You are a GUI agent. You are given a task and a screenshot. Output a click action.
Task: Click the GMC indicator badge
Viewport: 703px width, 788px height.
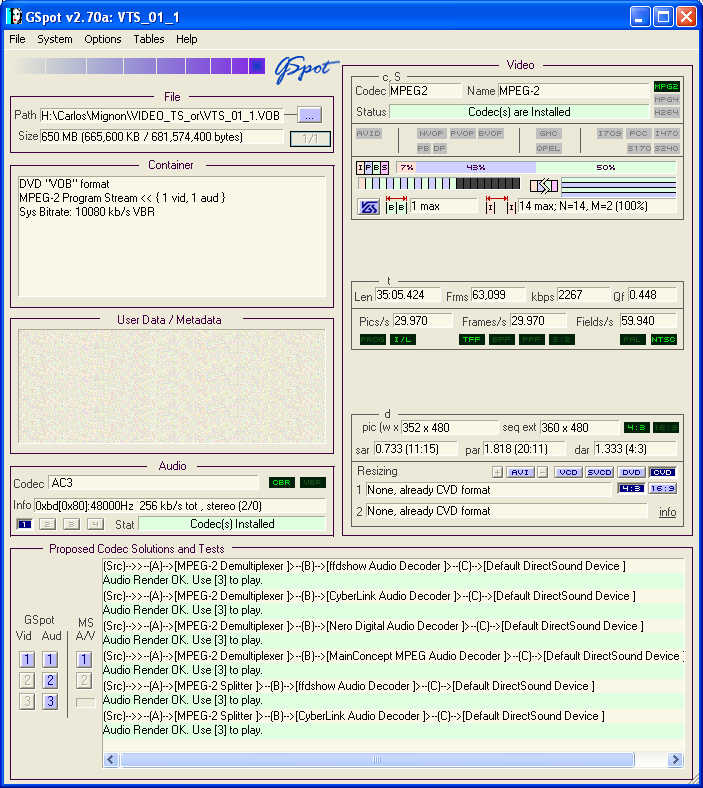click(x=548, y=134)
